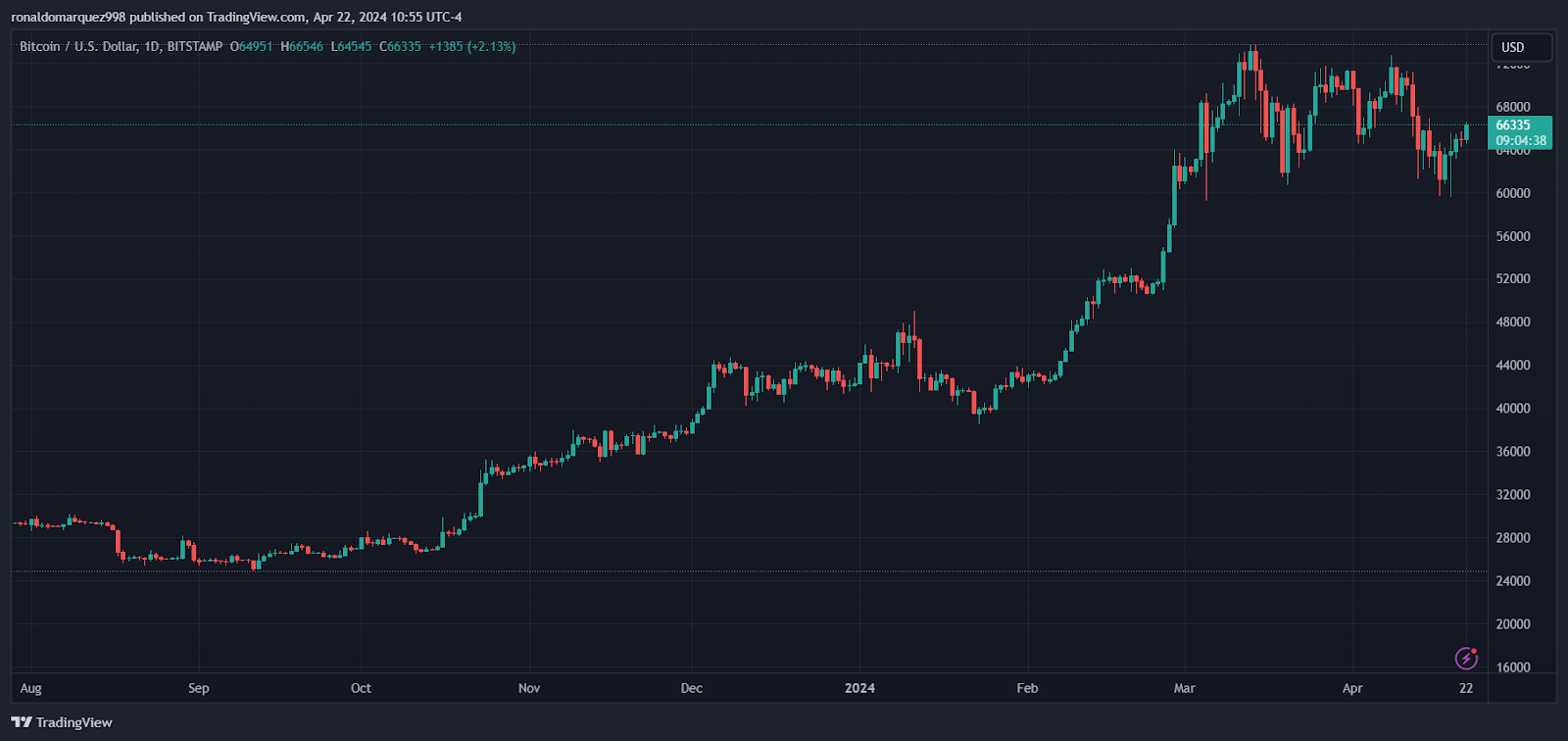Click the Oct time axis label
Viewport: 1568px width, 741px height.
pyautogui.click(x=361, y=688)
